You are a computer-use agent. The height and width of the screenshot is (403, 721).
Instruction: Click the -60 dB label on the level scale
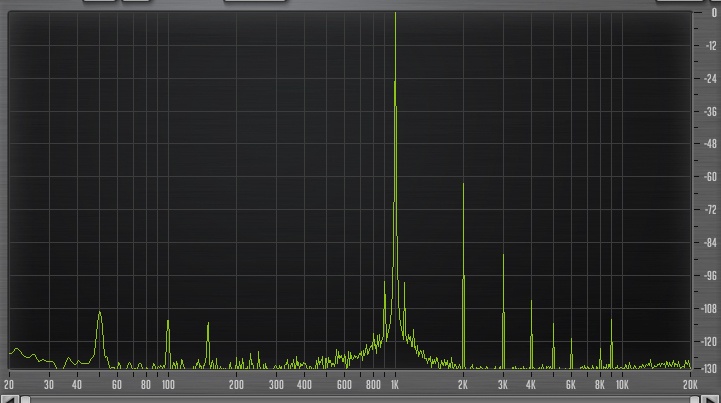click(709, 177)
